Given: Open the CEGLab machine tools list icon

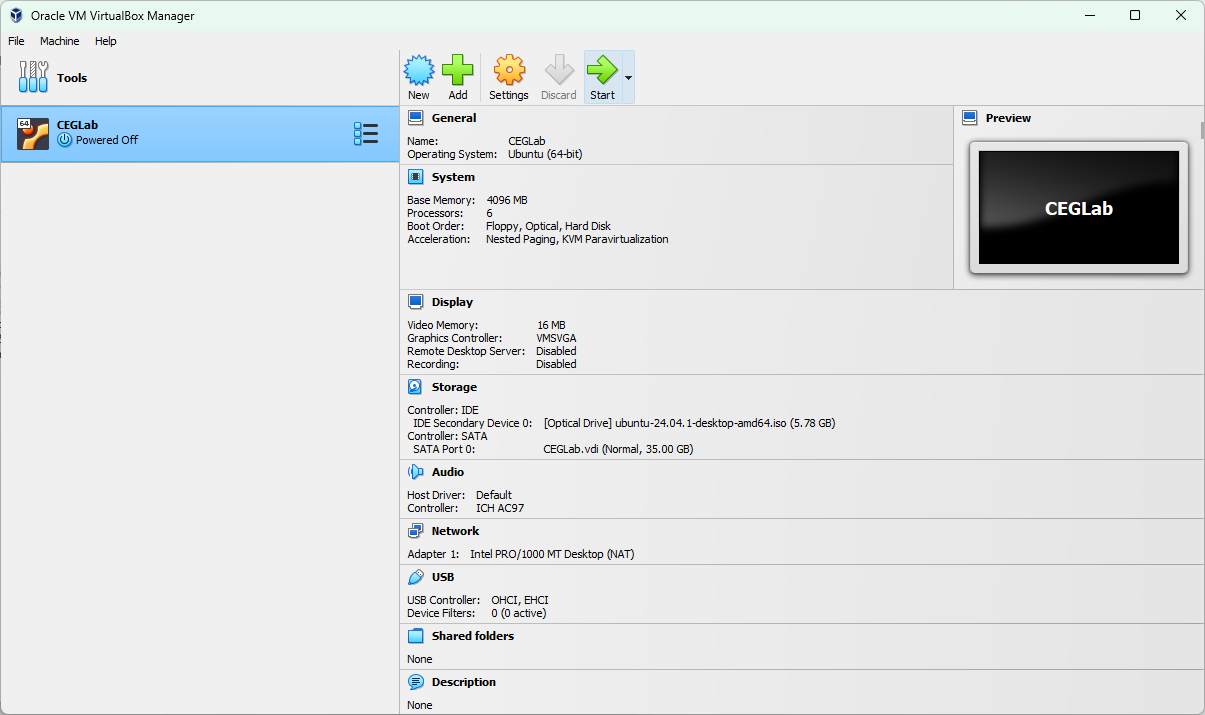Looking at the screenshot, I should pyautogui.click(x=365, y=134).
